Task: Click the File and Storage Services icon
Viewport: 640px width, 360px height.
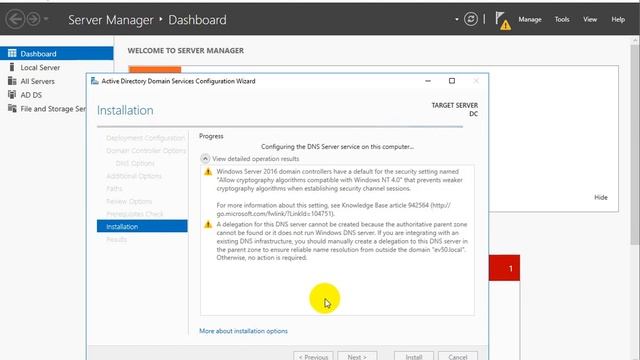Action: point(12,108)
